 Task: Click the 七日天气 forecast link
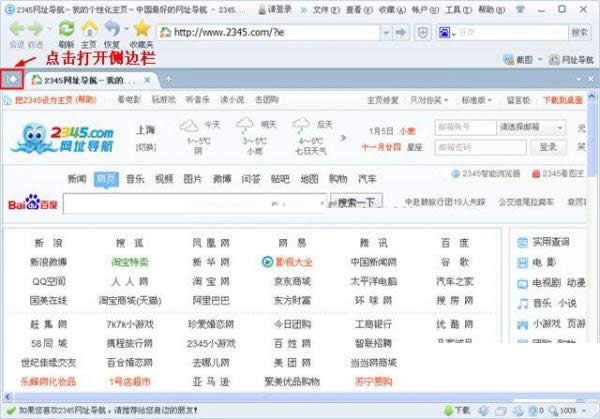click(x=311, y=151)
